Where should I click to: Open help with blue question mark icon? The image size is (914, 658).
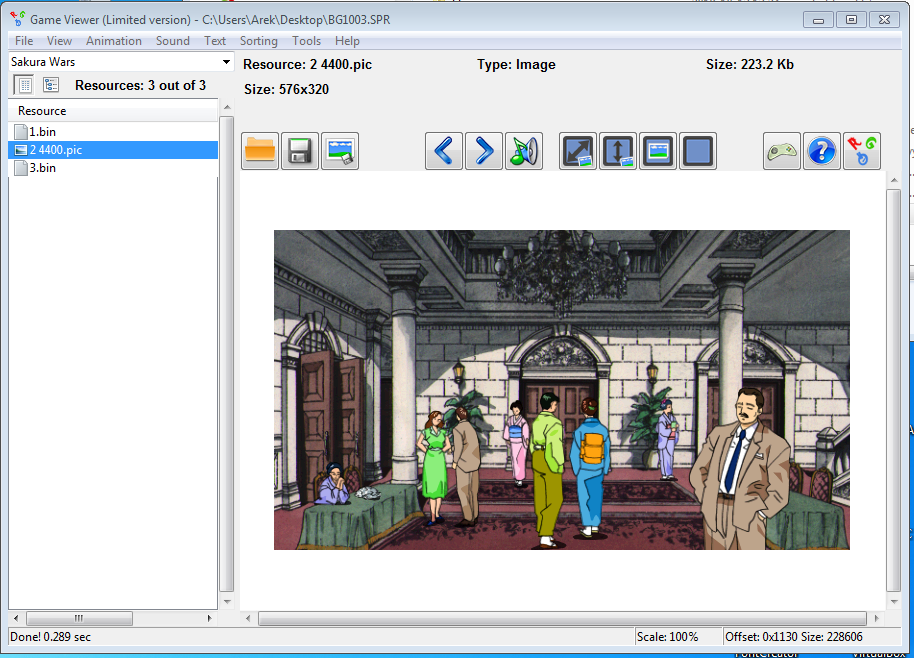822,151
